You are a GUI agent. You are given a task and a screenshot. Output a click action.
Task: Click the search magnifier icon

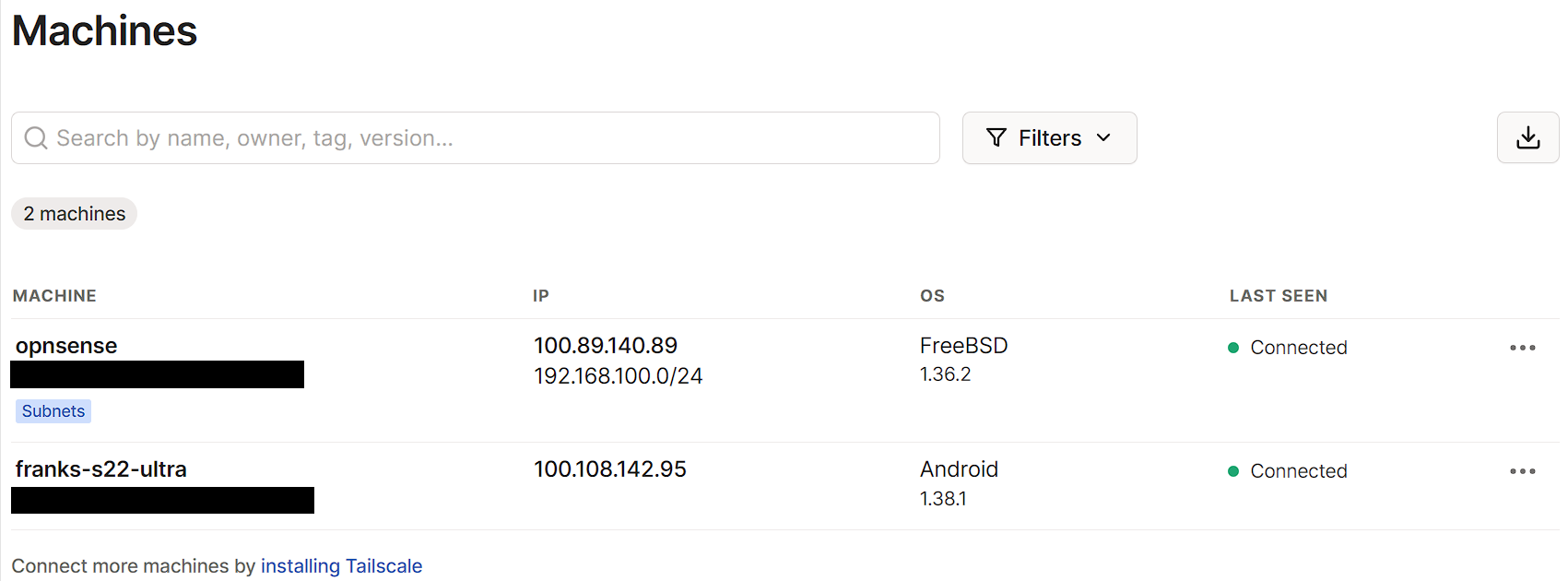36,138
